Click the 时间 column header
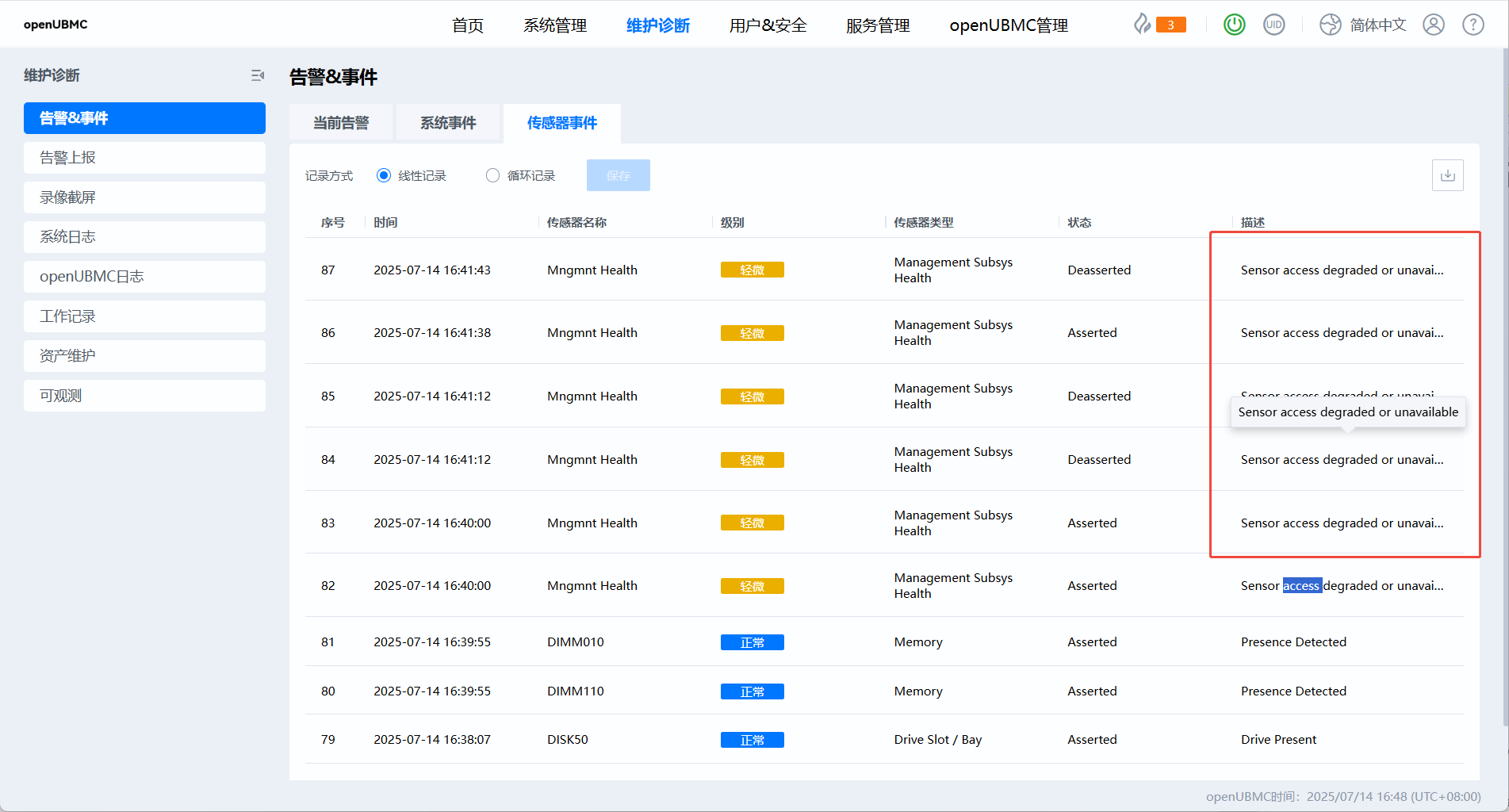The width and height of the screenshot is (1509, 812). click(x=385, y=223)
